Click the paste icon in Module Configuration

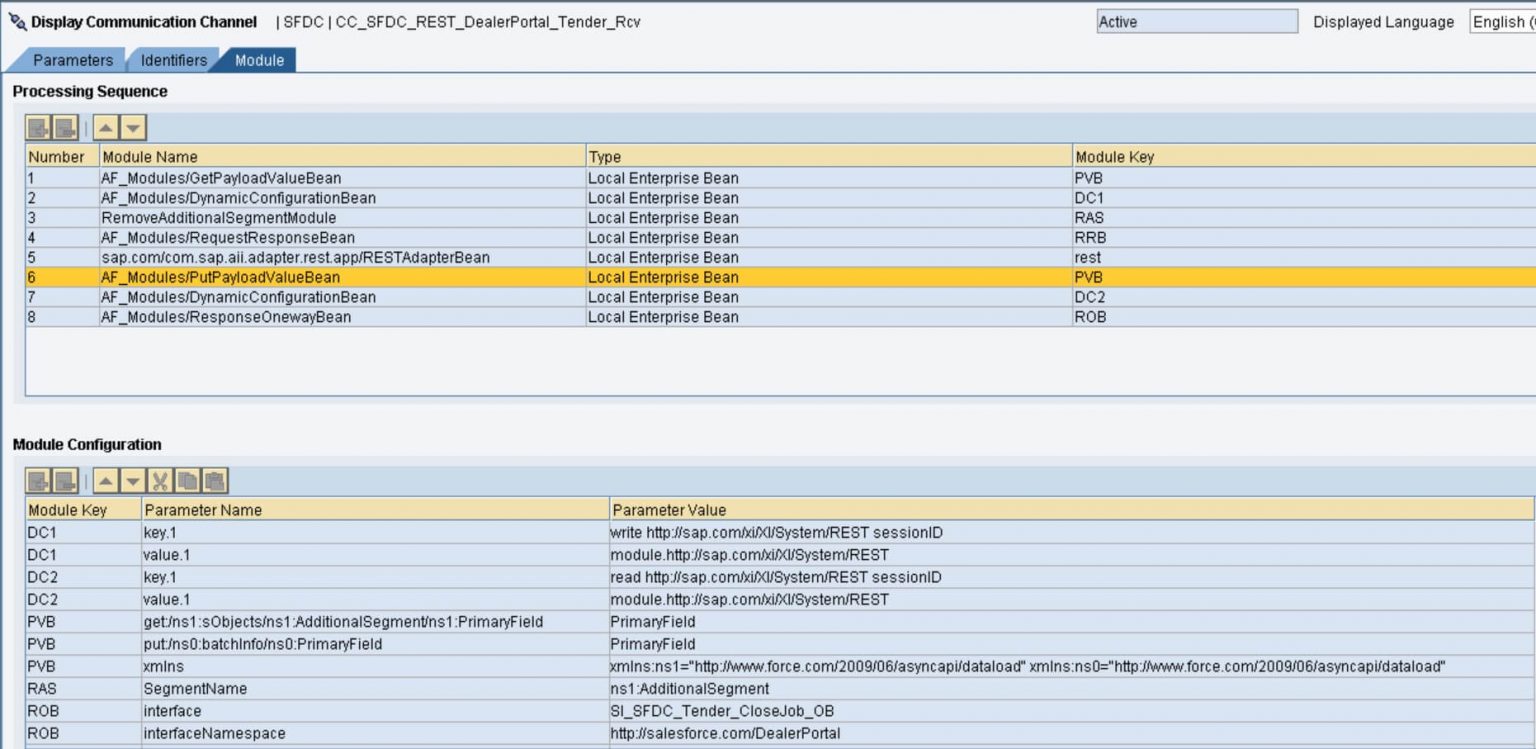coord(215,481)
